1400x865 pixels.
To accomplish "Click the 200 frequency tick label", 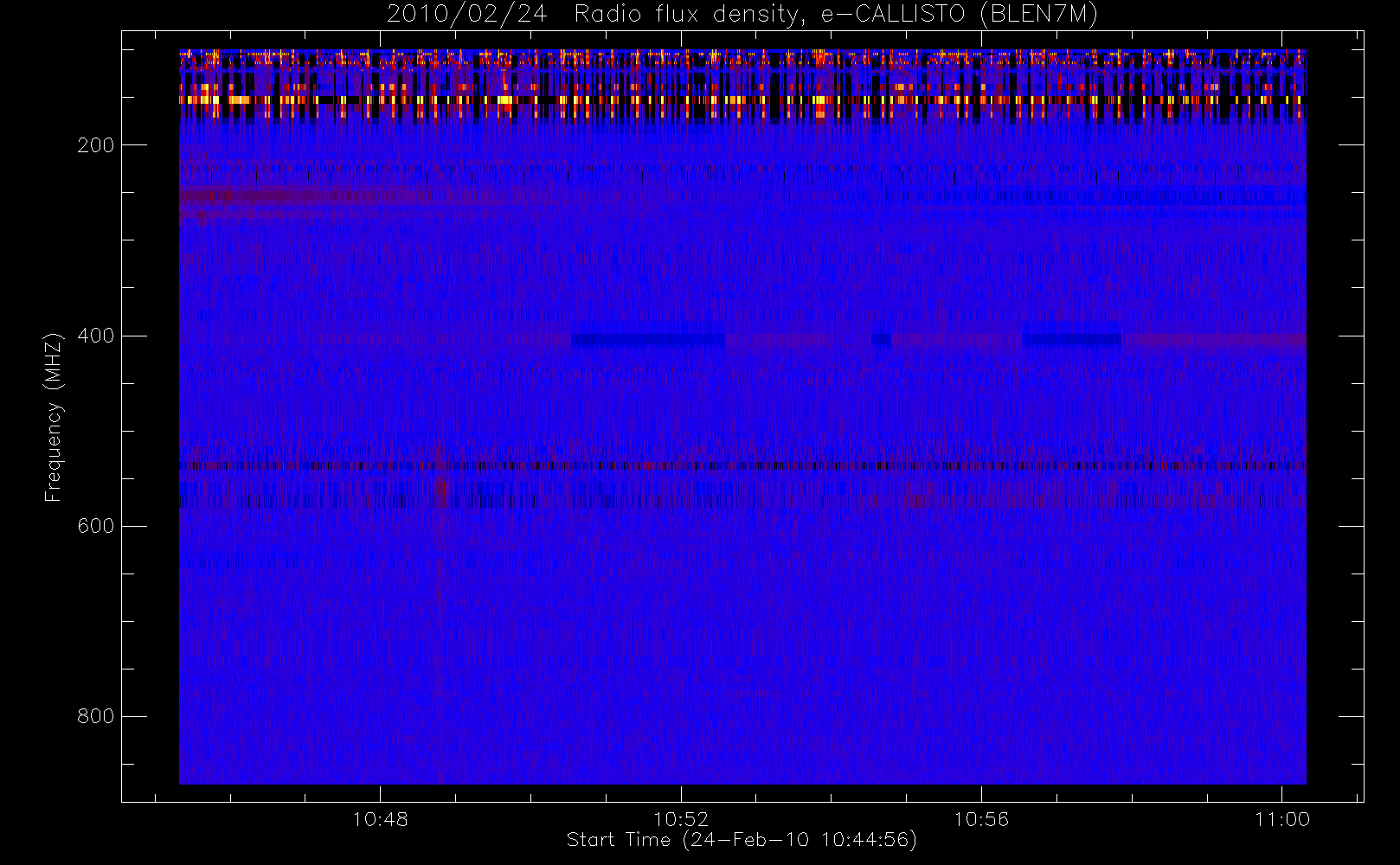I will 95,145.
